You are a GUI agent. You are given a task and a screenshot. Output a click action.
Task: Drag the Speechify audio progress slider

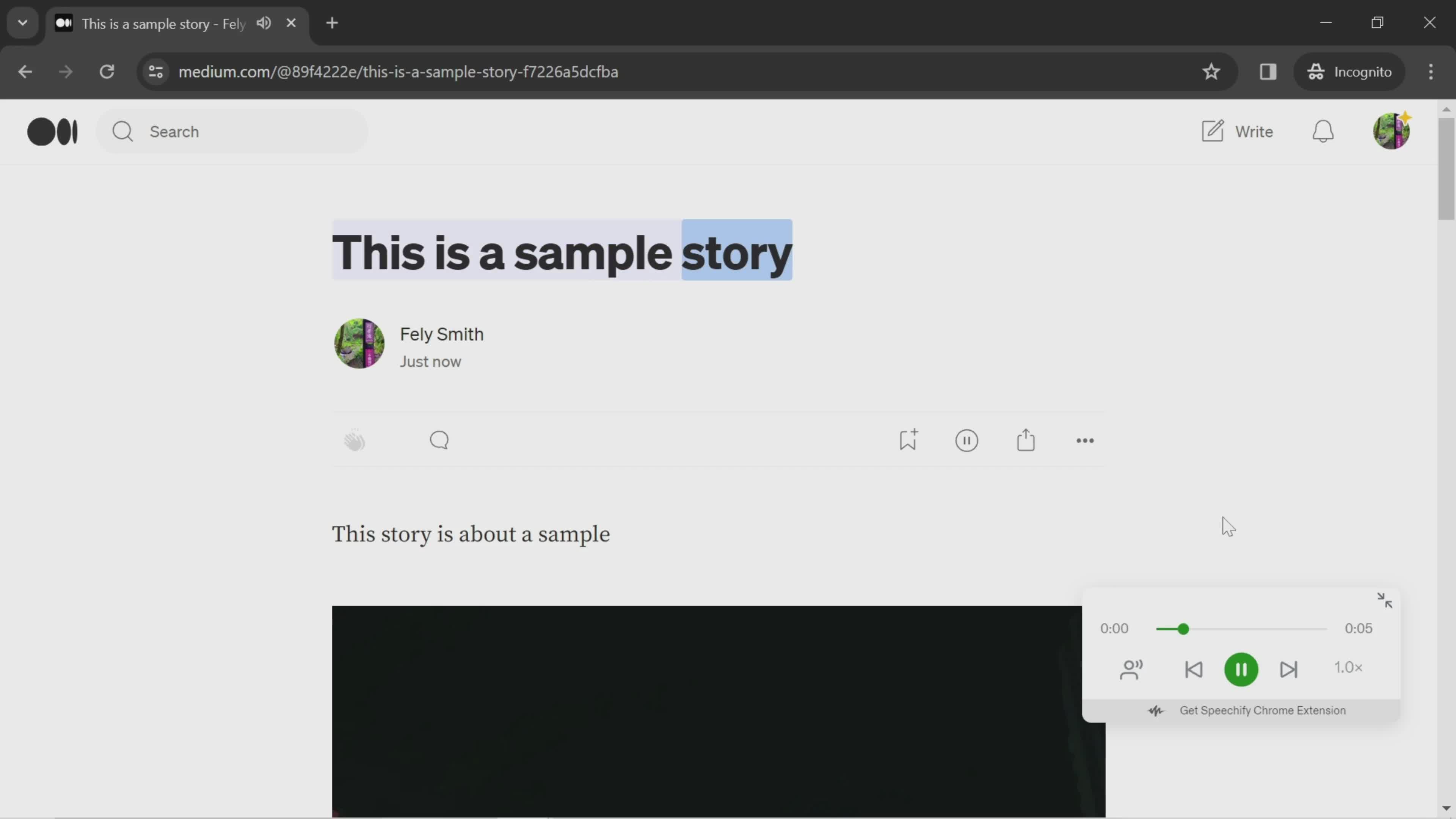click(1184, 628)
